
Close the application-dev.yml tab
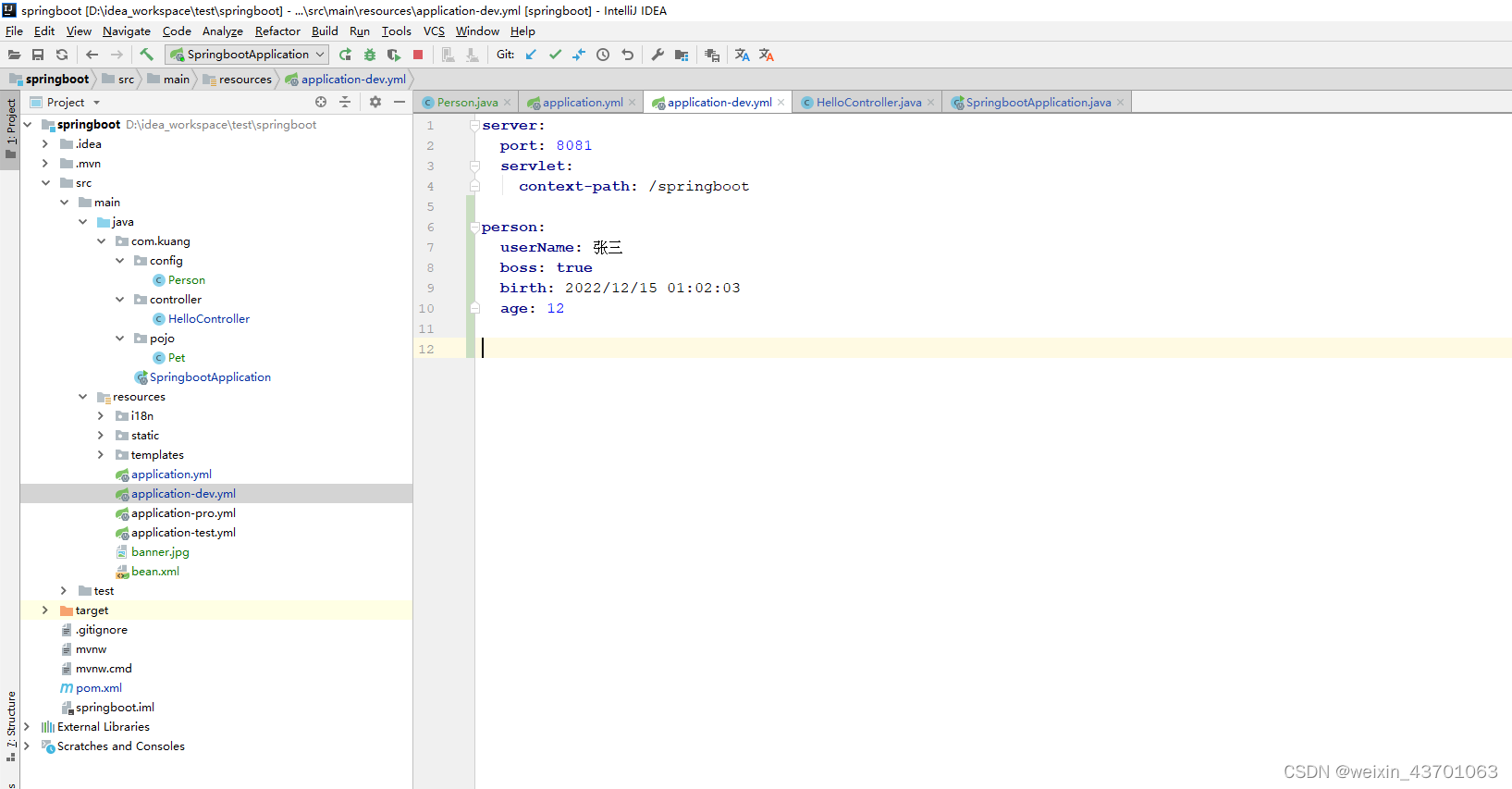click(781, 103)
